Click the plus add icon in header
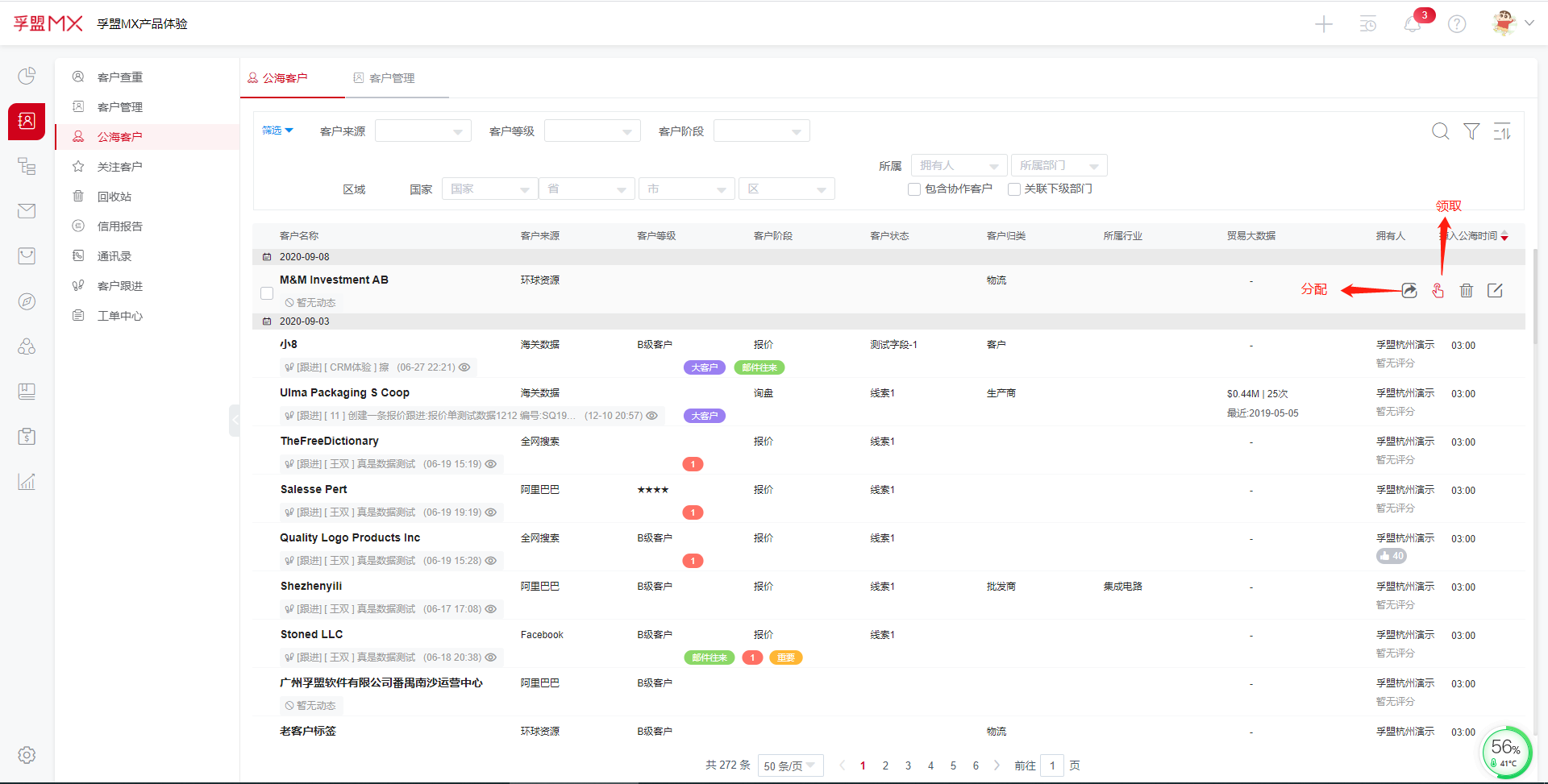 click(1324, 24)
